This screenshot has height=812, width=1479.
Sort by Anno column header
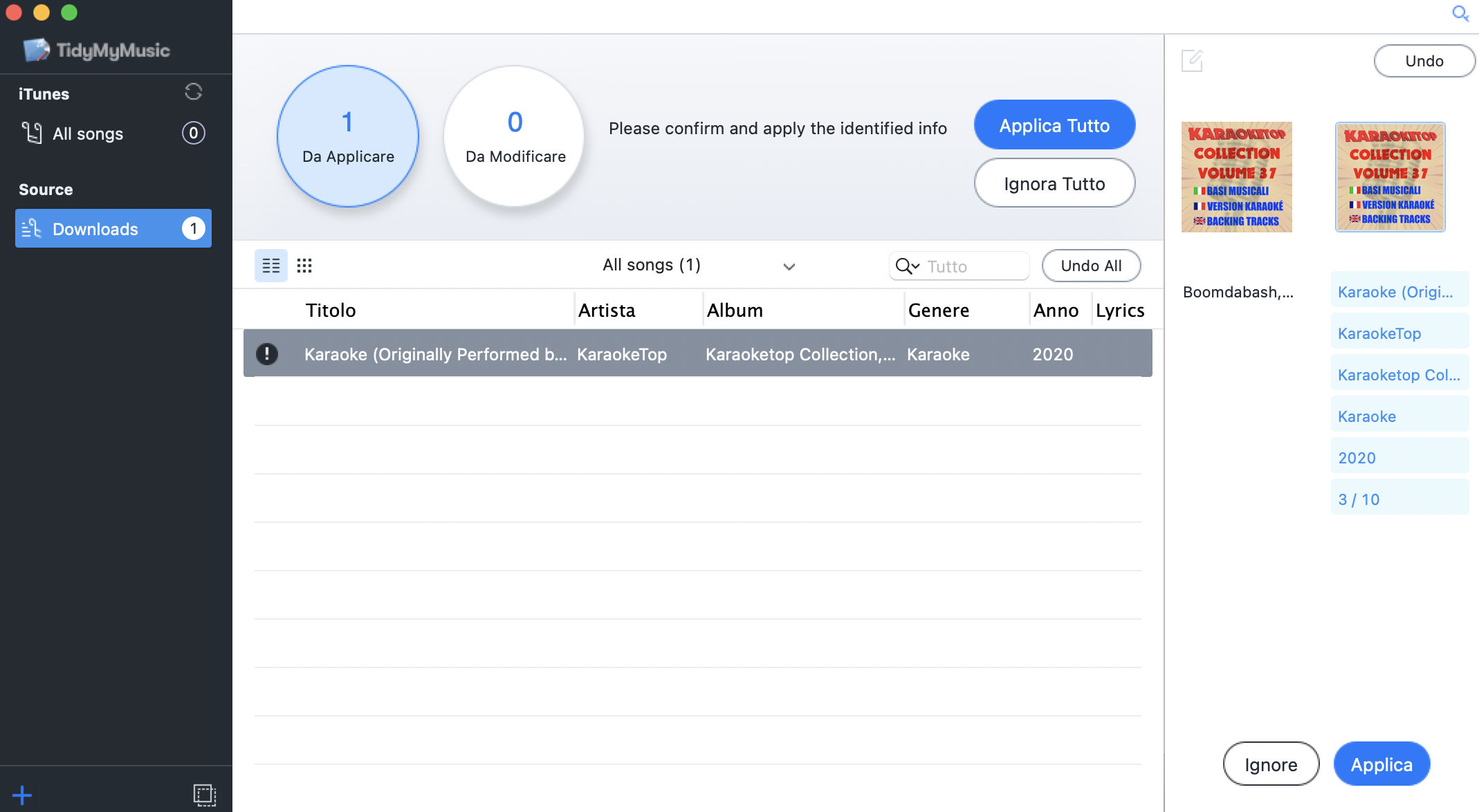1056,311
